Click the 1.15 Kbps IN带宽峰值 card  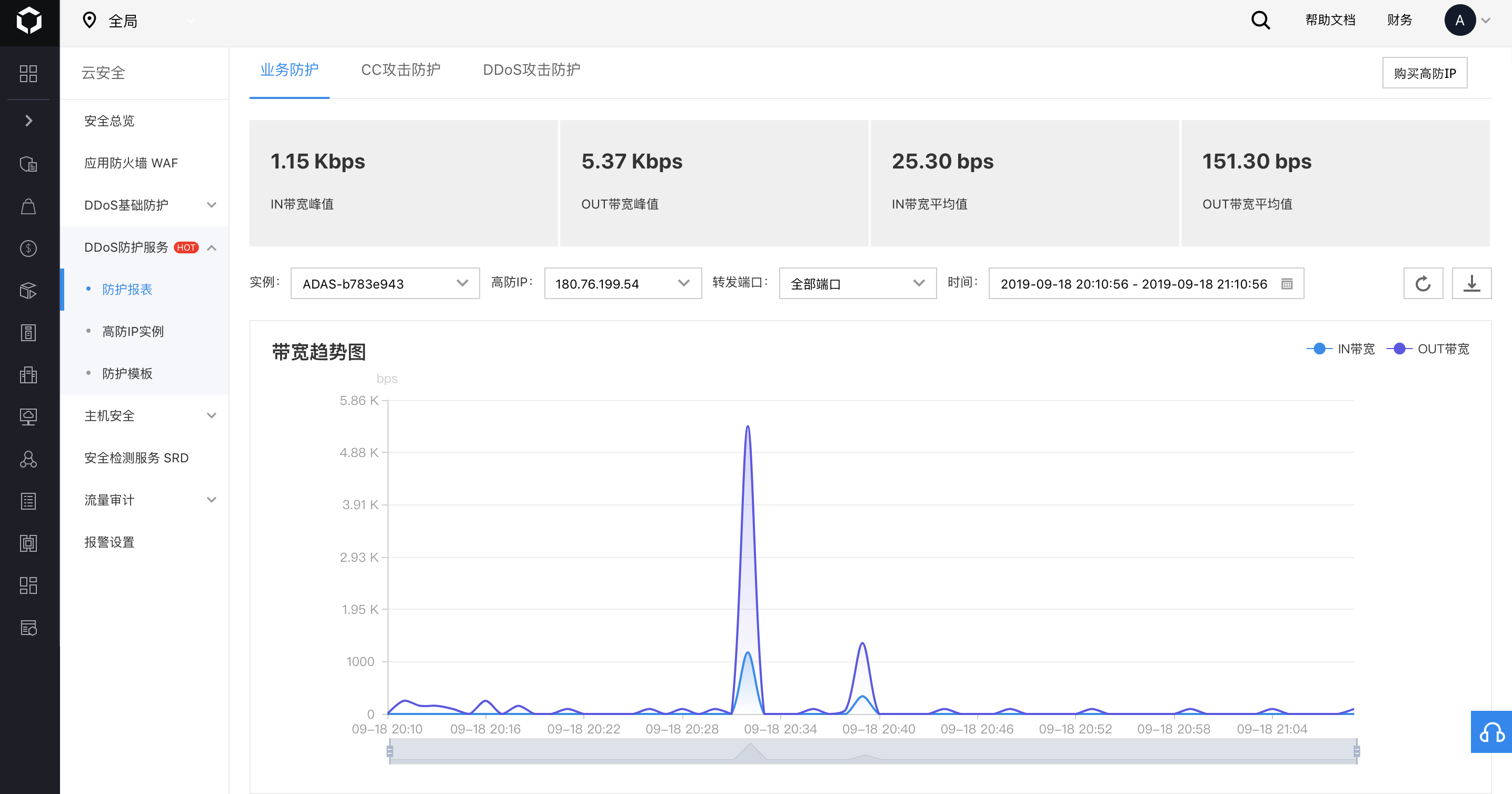click(403, 183)
